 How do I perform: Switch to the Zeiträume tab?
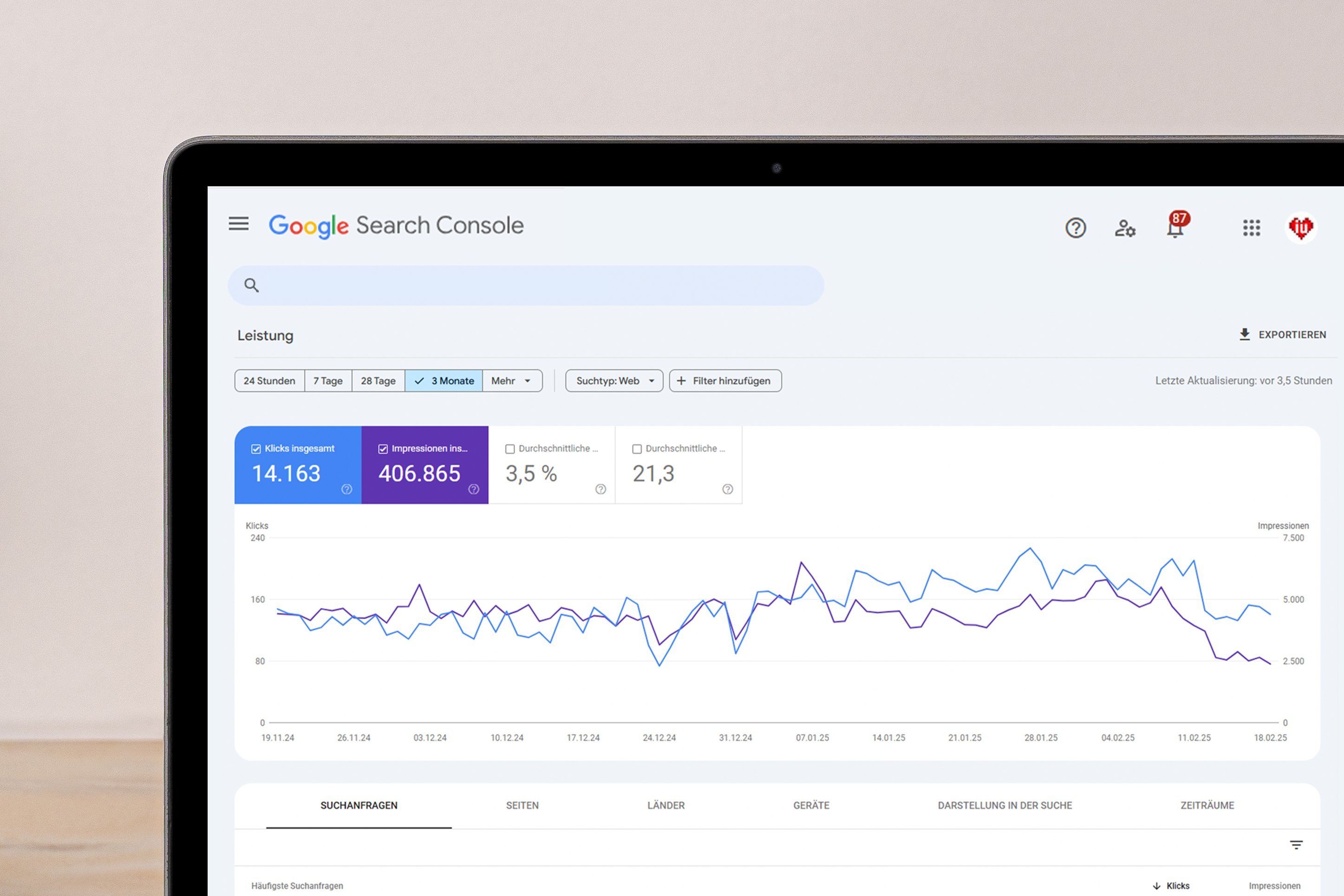click(x=1207, y=805)
